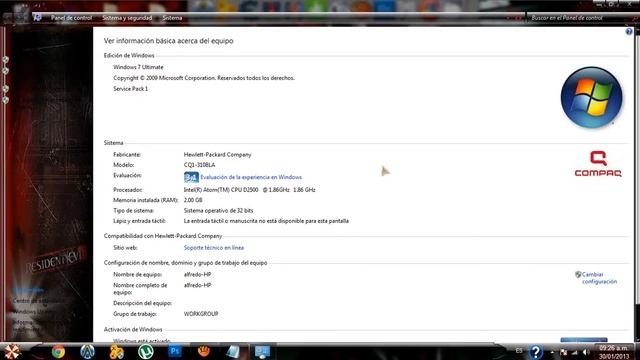Select the Intel(R) Atom(TM) CPU D2500 text

[221, 190]
